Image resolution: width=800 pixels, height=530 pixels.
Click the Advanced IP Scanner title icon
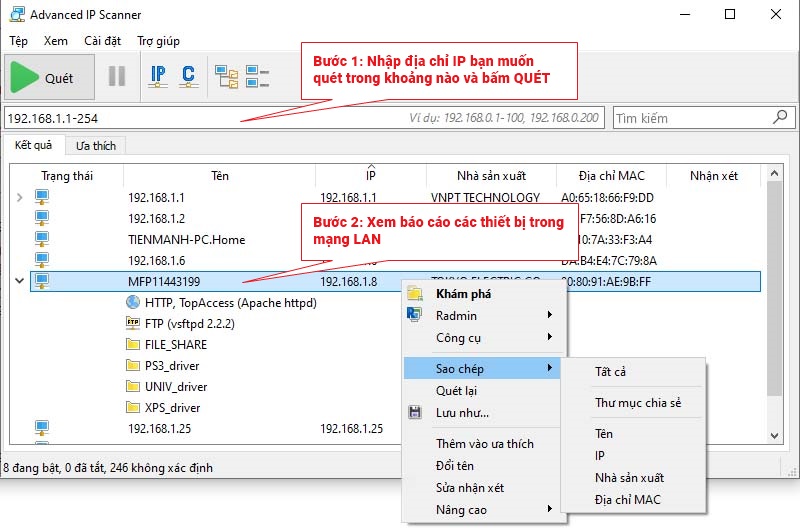click(17, 14)
